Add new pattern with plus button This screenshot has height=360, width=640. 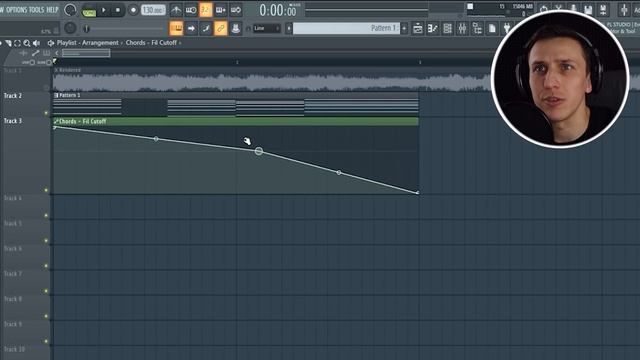[x=404, y=29]
